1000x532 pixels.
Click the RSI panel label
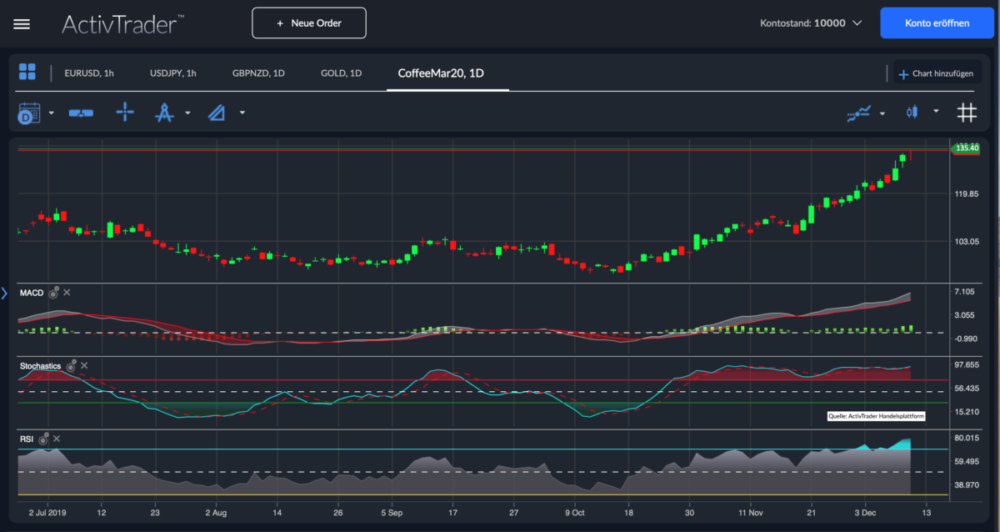point(26,439)
